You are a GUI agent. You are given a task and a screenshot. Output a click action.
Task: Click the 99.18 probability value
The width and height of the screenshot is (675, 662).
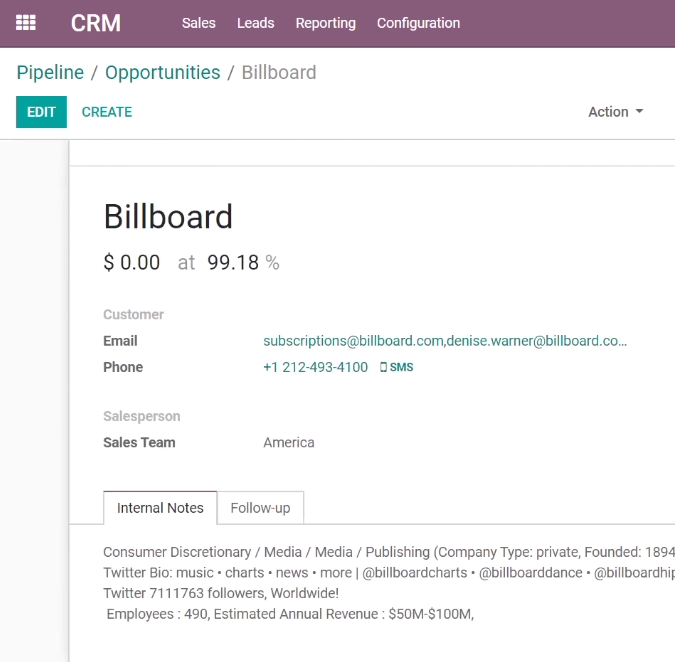click(233, 263)
